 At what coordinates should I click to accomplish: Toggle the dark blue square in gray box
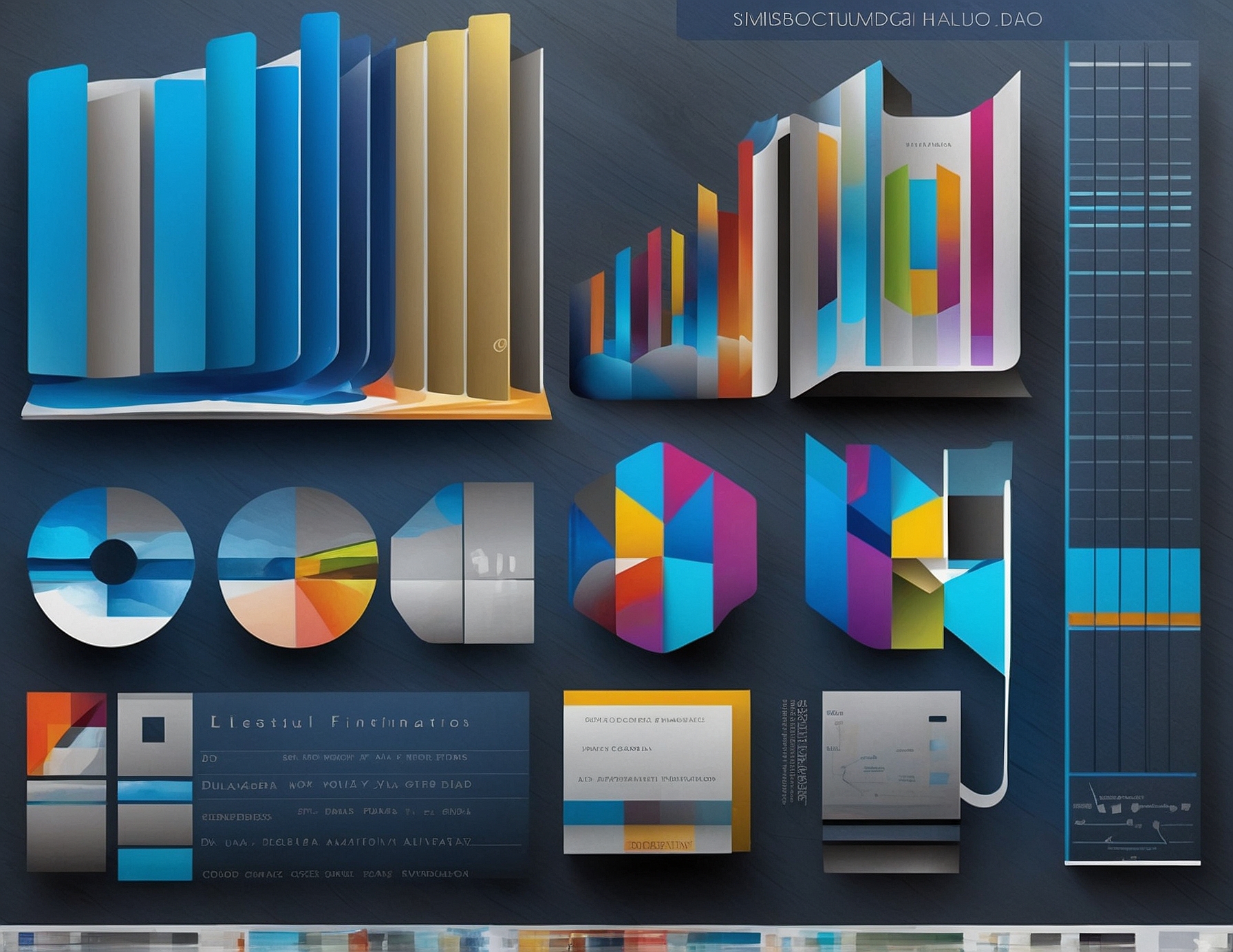coord(153,729)
